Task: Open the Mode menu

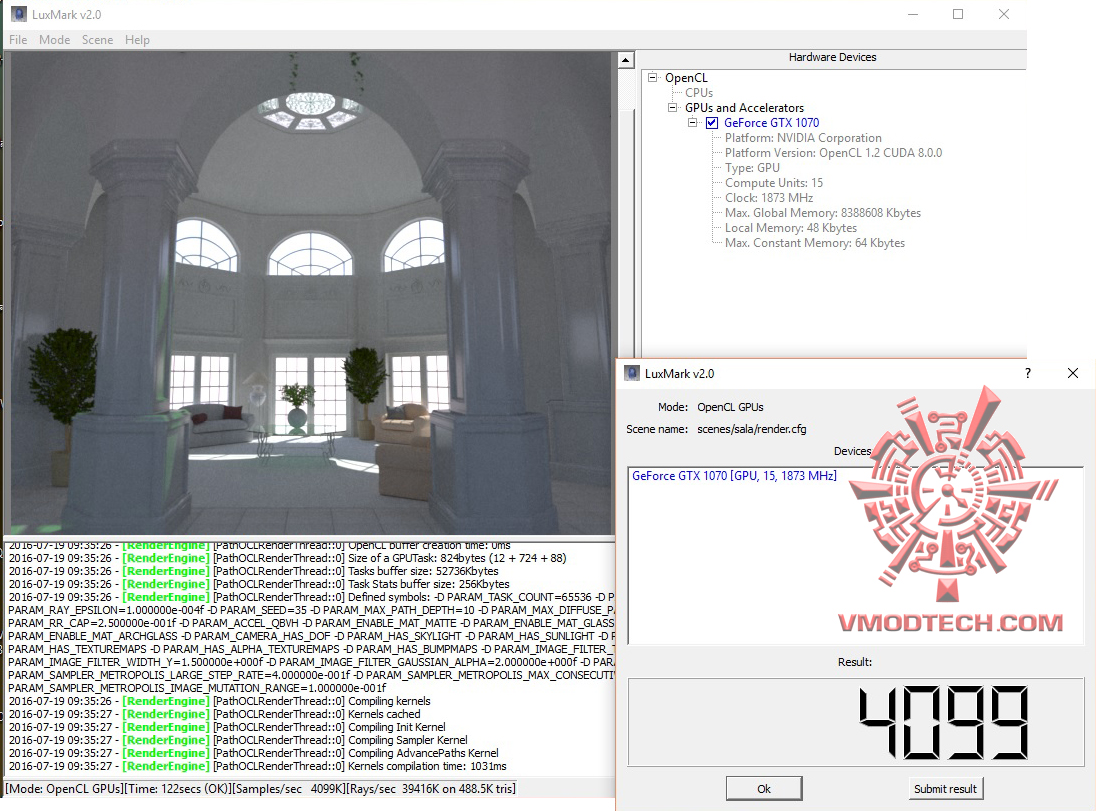Action: [x=55, y=40]
